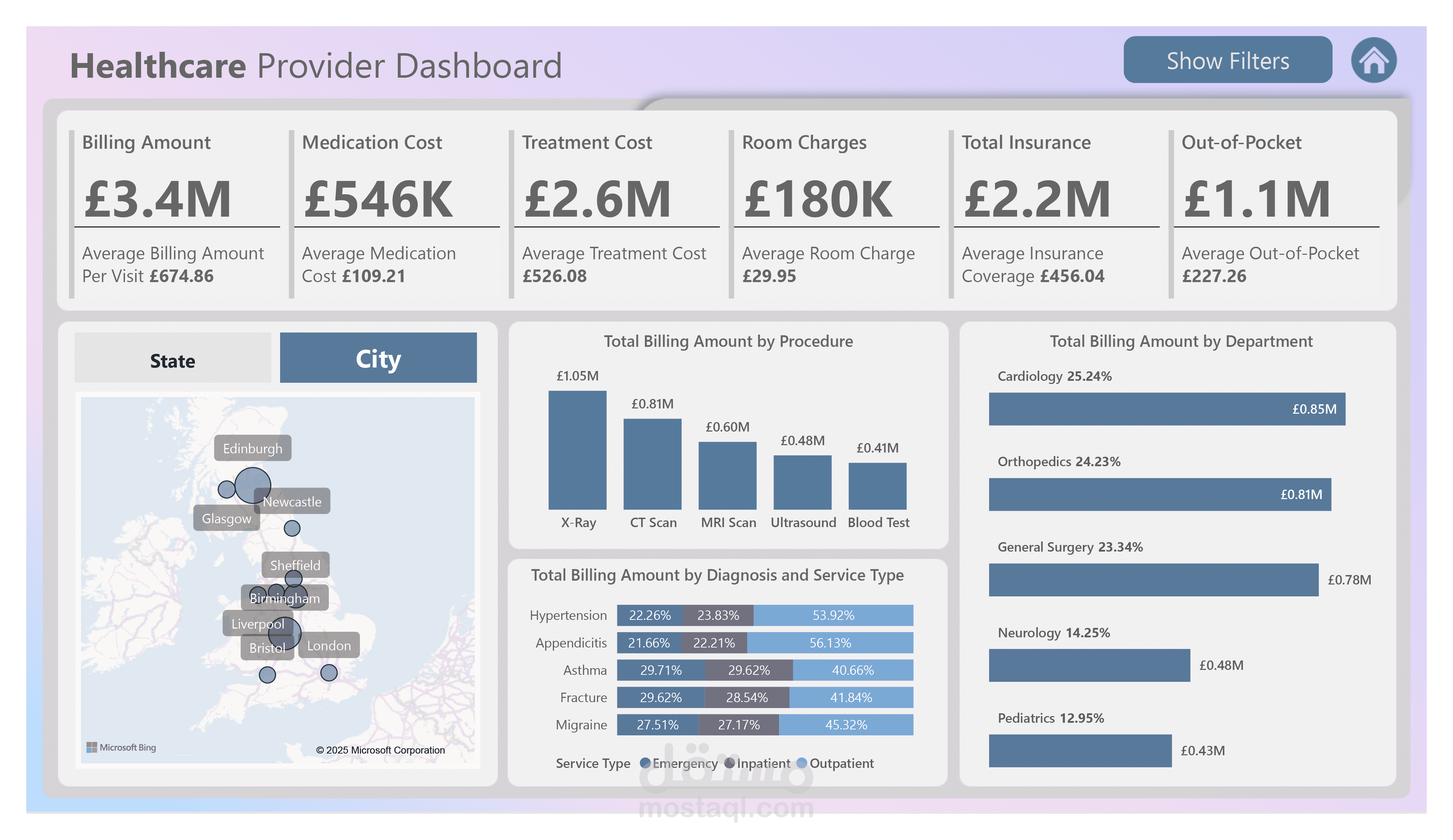Switch to the State tab

172,358
